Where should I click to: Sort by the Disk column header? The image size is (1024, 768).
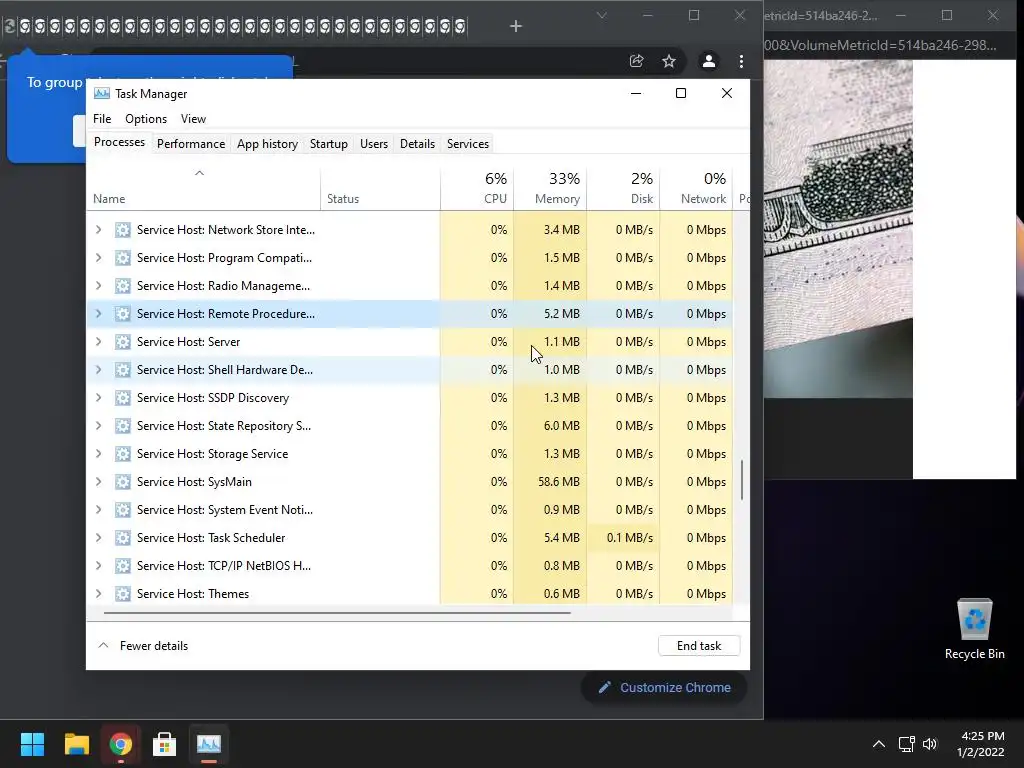[624, 188]
